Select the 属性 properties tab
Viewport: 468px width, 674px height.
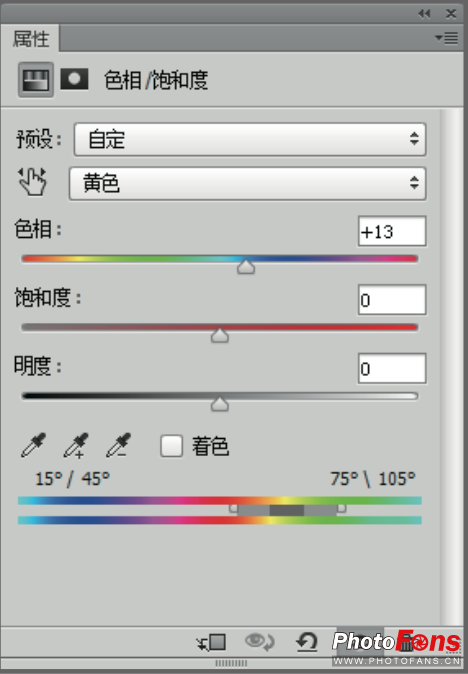pos(31,39)
